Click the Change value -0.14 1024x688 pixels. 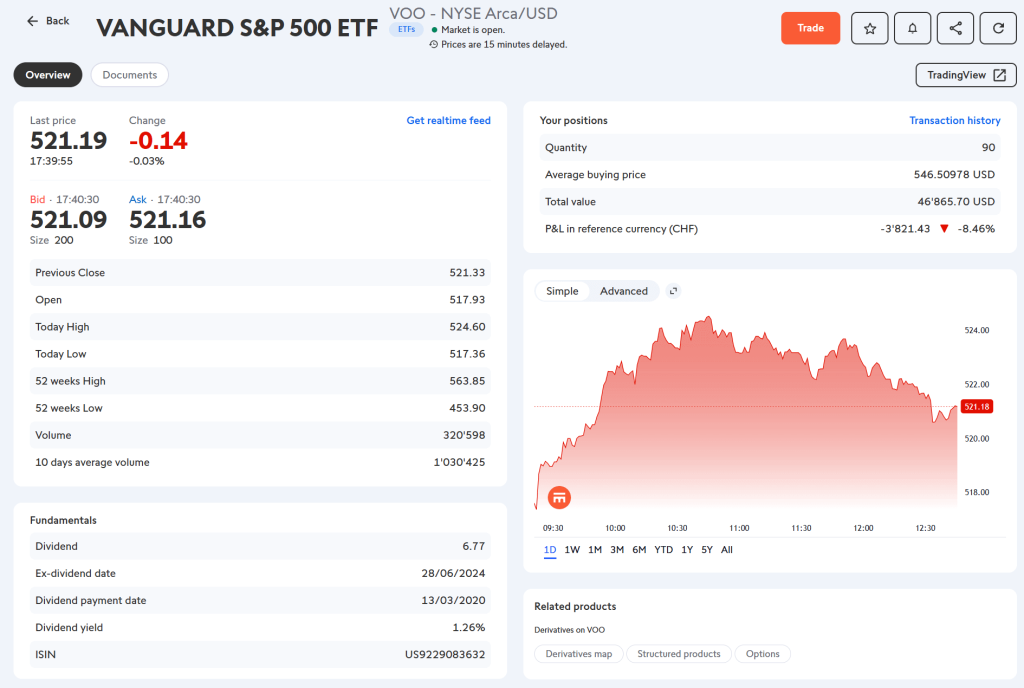point(158,140)
